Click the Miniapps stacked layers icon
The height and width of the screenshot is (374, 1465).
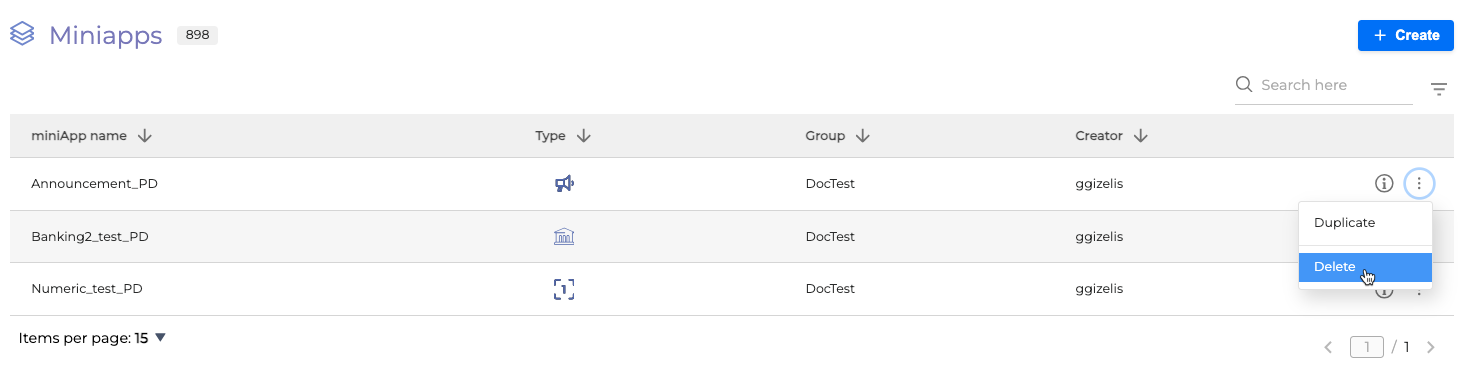tap(23, 35)
